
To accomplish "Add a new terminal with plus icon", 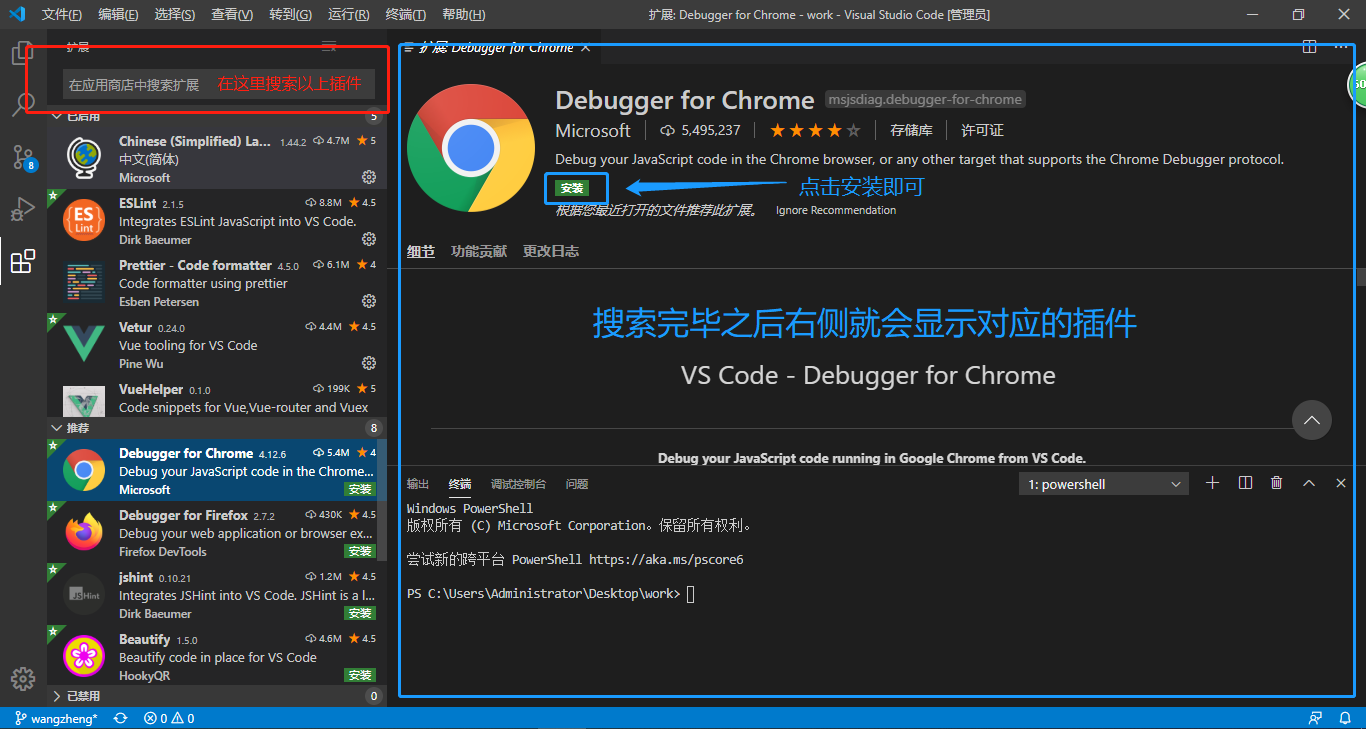I will point(1212,483).
